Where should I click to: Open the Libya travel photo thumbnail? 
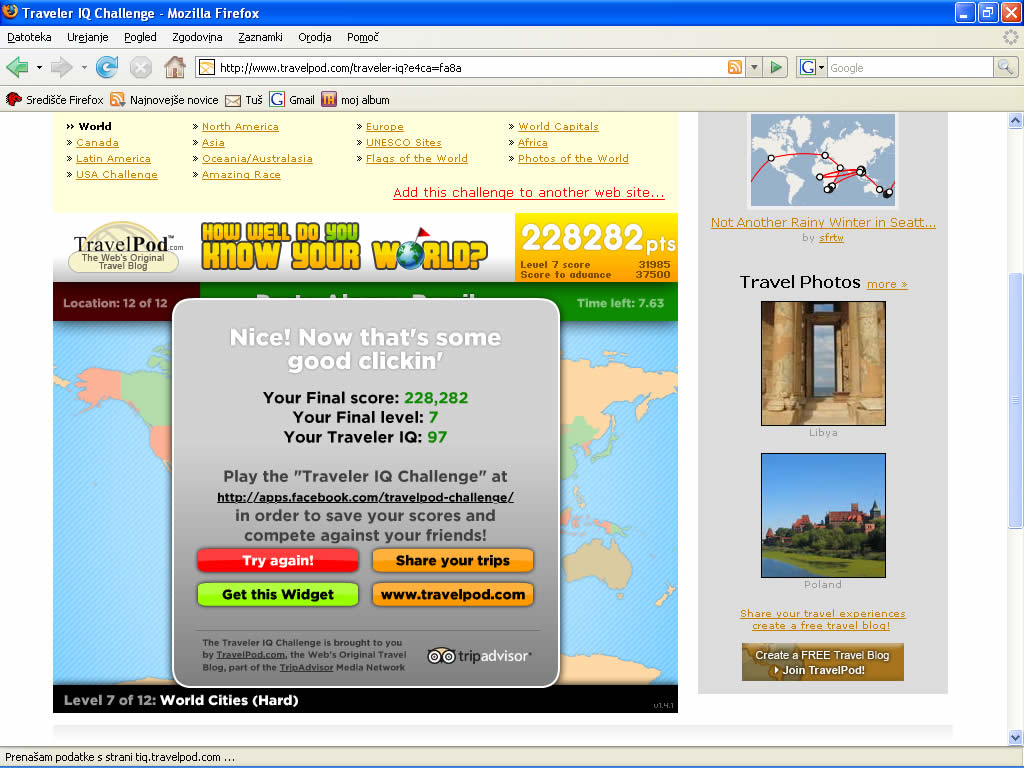tap(823, 363)
